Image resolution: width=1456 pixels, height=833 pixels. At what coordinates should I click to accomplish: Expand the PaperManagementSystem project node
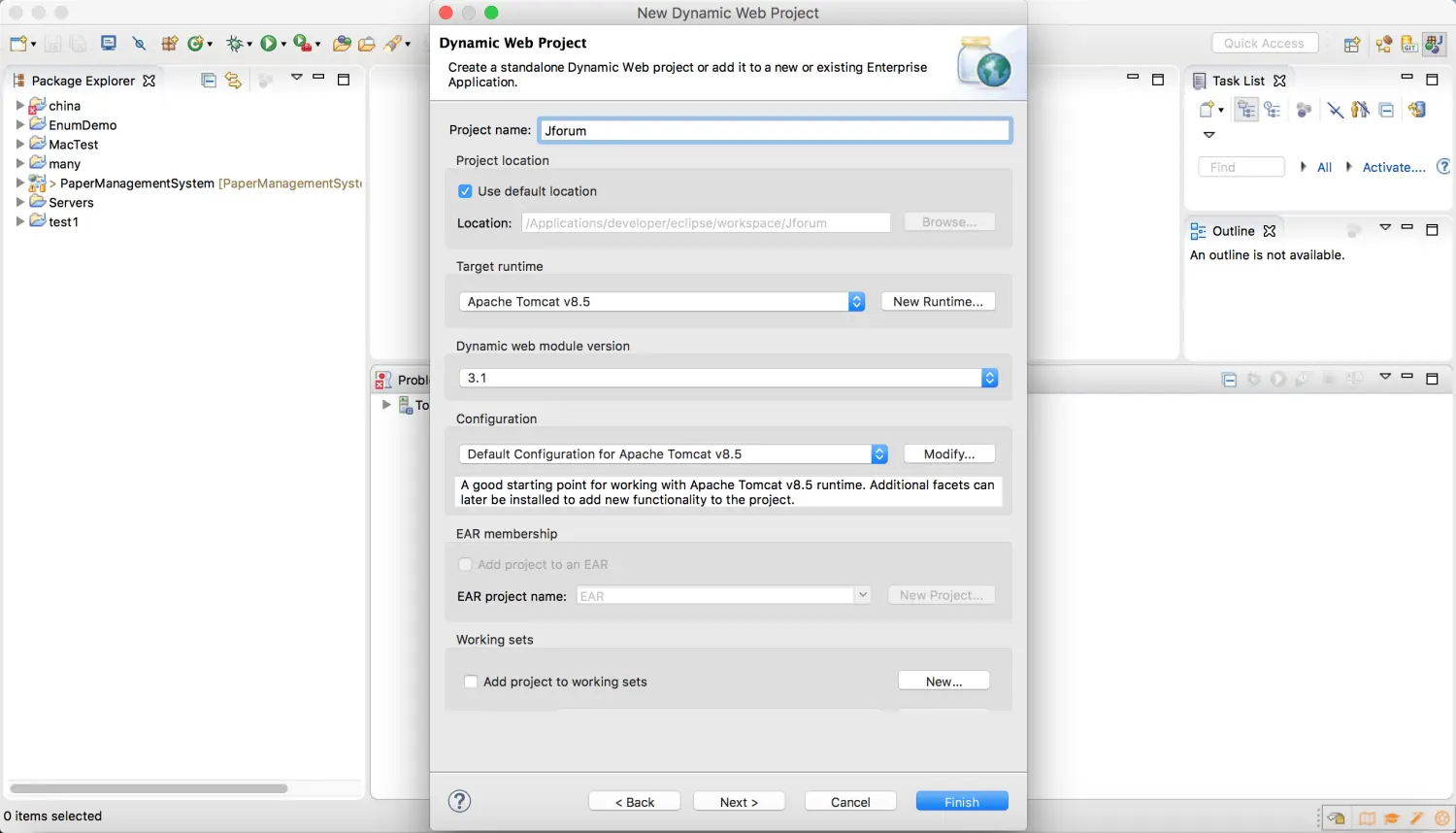tap(19, 183)
